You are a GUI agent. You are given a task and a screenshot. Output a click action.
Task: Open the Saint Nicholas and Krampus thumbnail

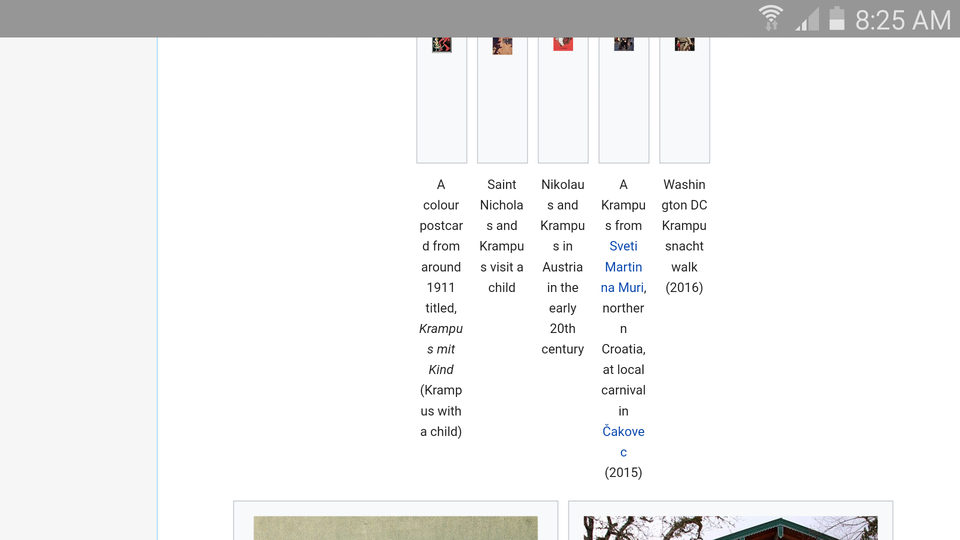pos(502,45)
